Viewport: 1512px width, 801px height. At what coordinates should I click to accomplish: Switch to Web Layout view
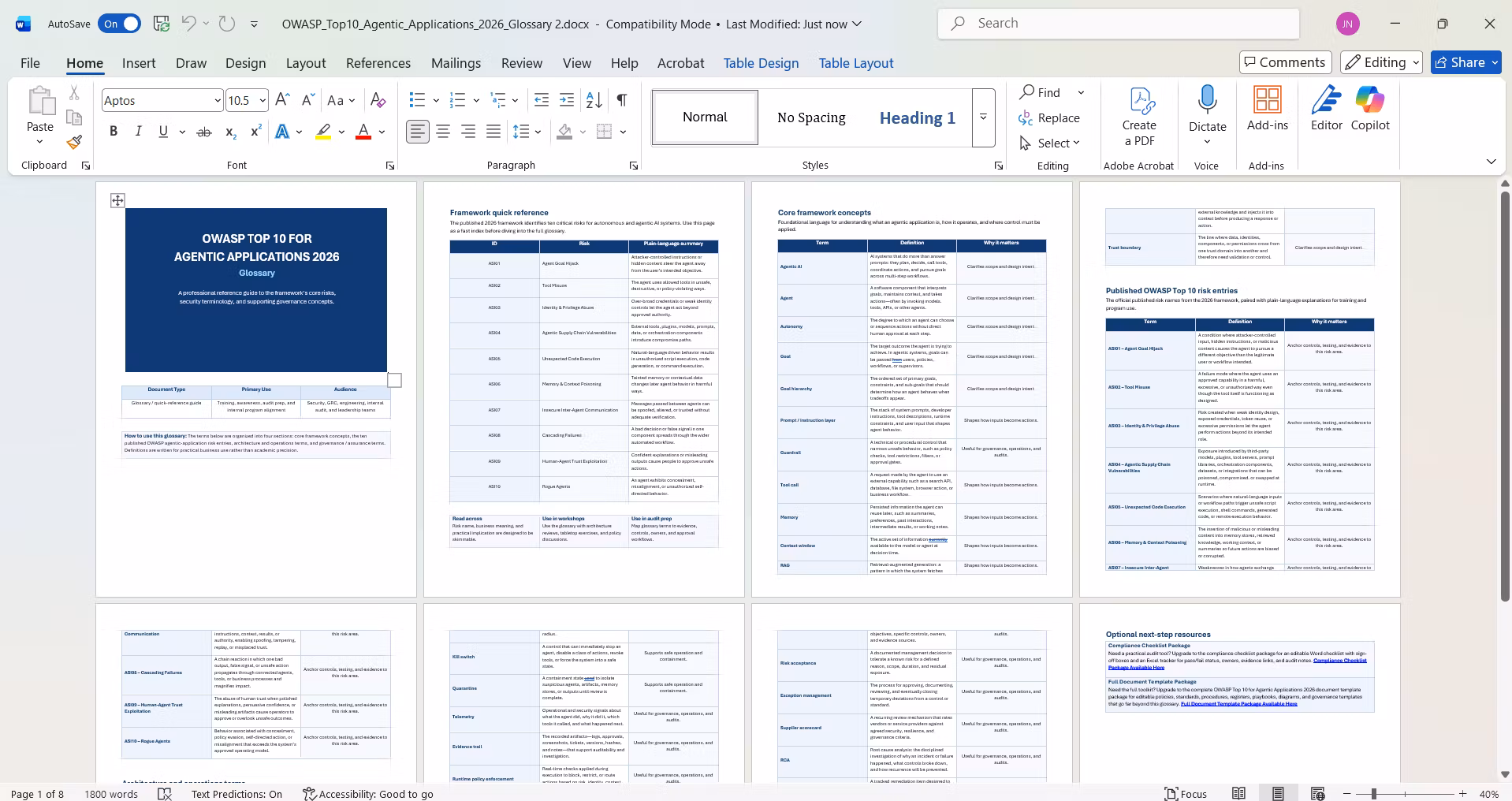point(1317,794)
